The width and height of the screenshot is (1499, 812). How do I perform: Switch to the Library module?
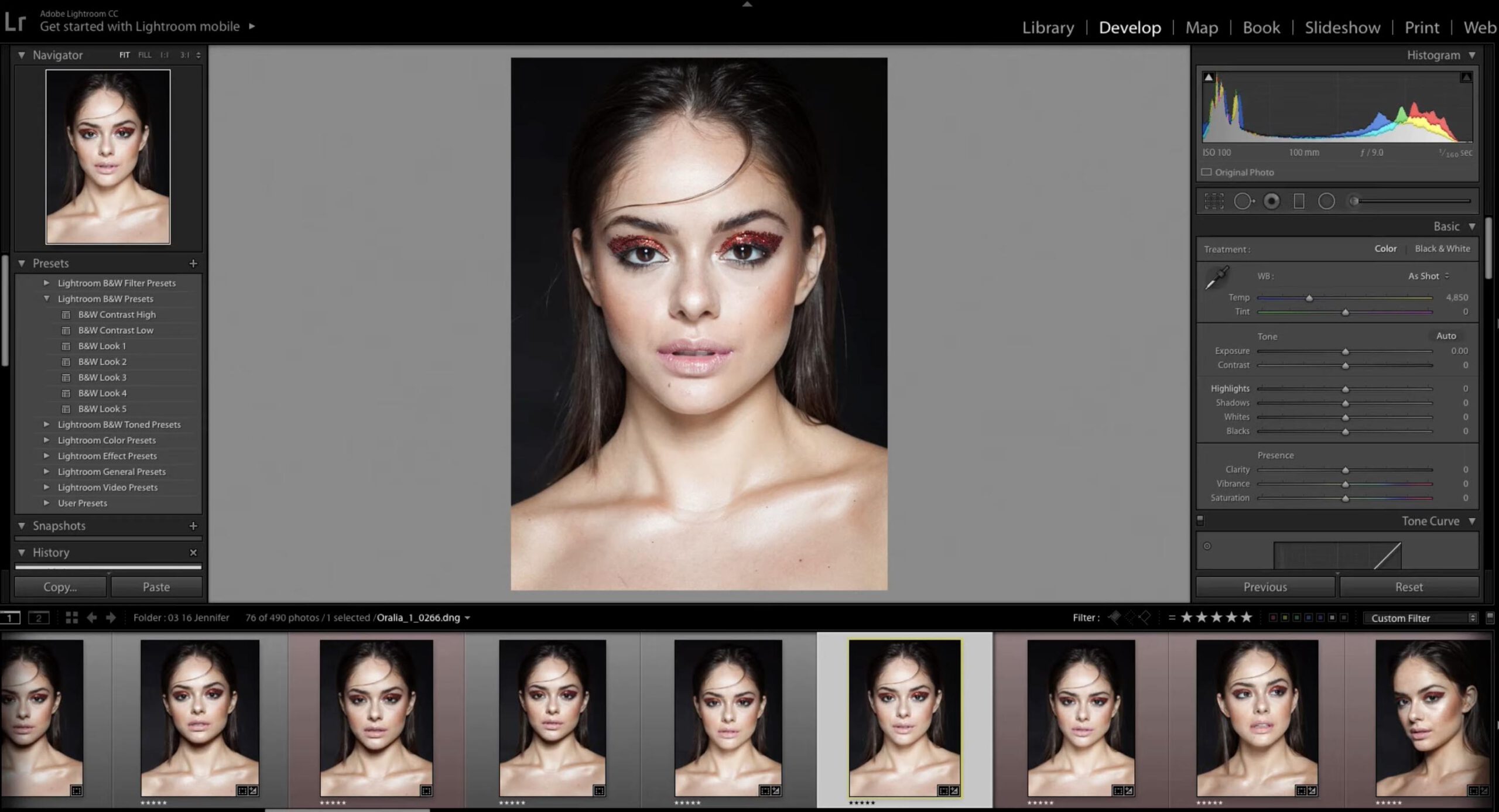click(x=1048, y=28)
